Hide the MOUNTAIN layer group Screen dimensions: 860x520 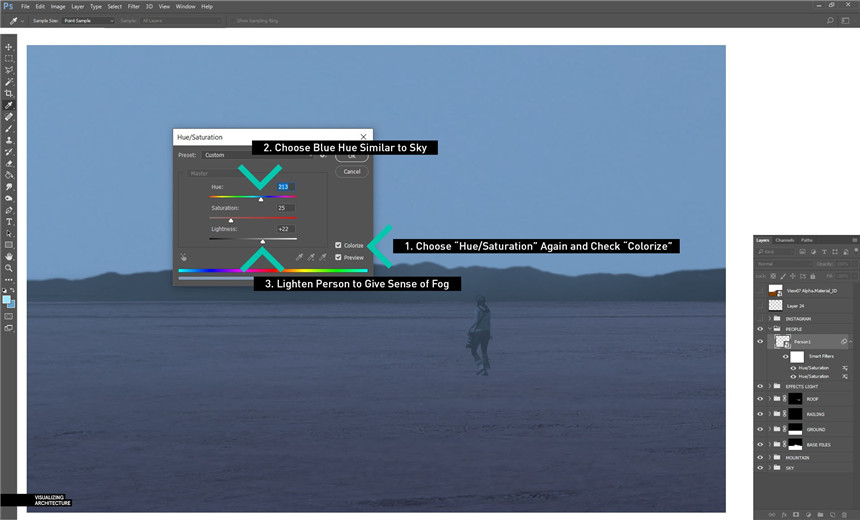click(x=760, y=458)
